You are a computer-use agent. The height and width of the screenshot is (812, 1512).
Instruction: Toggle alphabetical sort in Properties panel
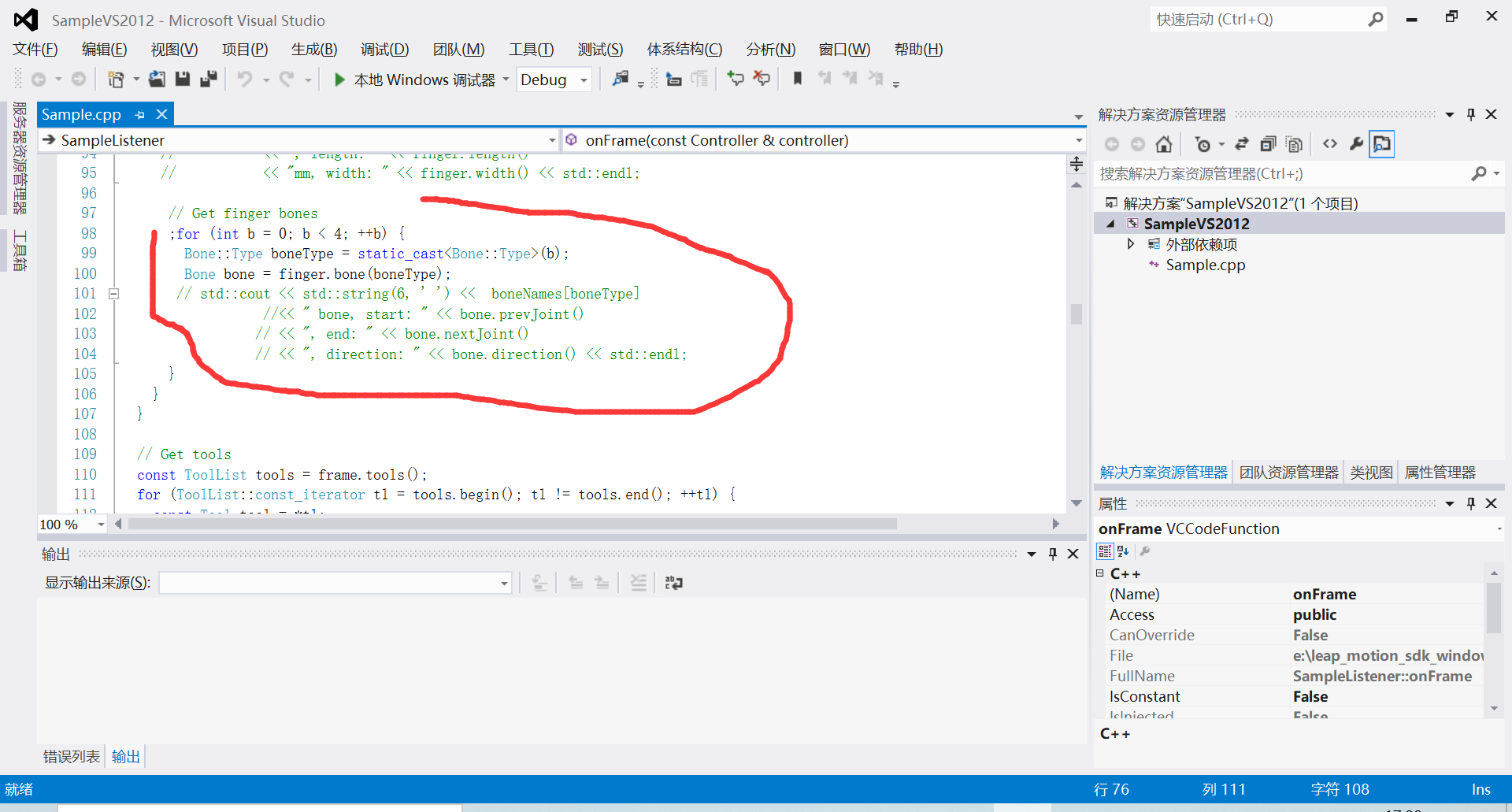[x=1124, y=551]
